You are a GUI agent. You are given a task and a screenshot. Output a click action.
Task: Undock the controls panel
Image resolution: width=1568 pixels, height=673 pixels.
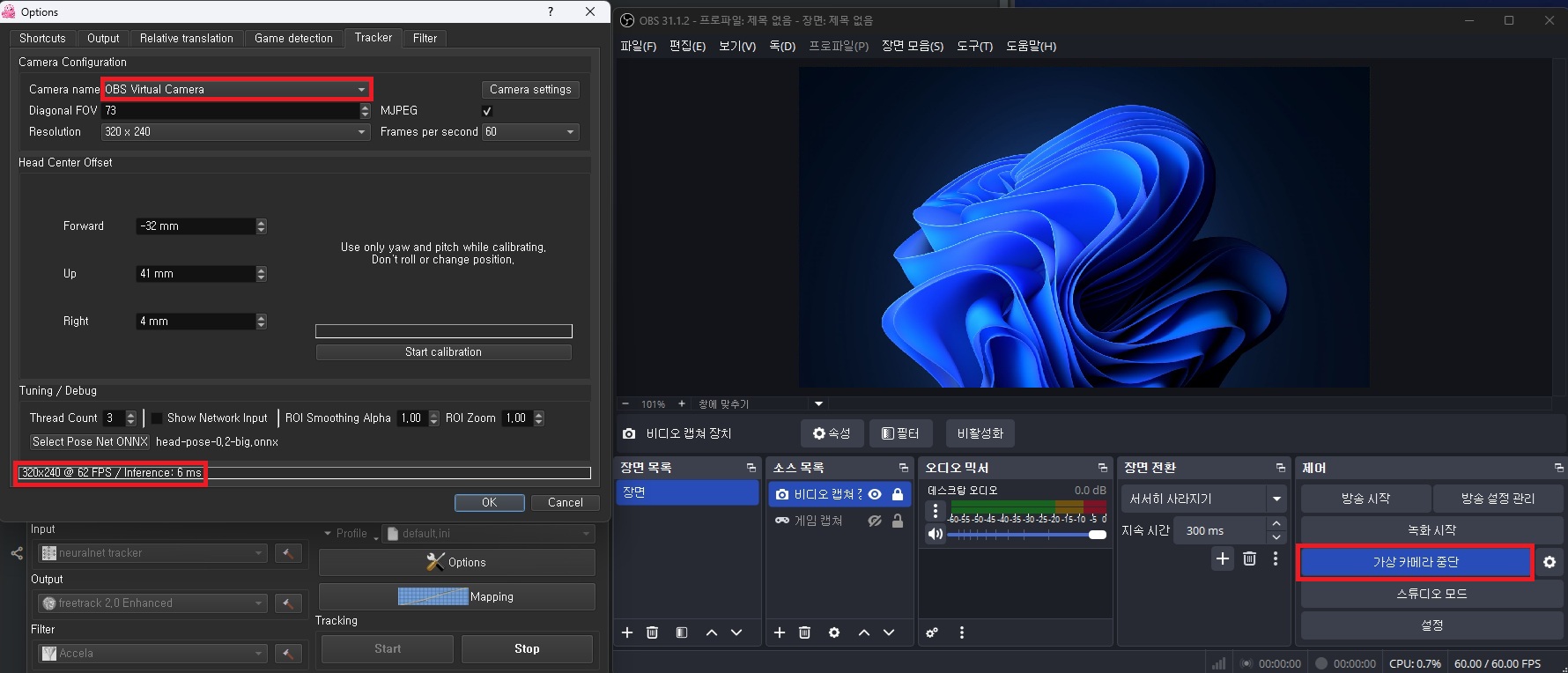(x=1558, y=468)
